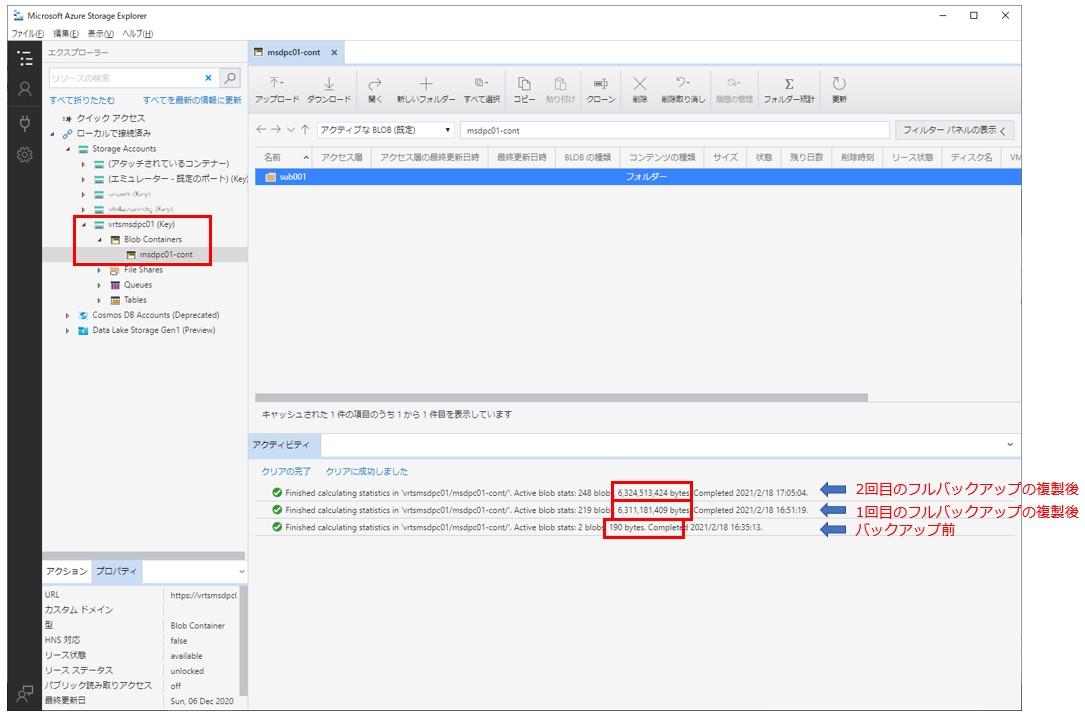Expand the File Shares node
This screenshot has height=717, width=1085.
[x=99, y=270]
